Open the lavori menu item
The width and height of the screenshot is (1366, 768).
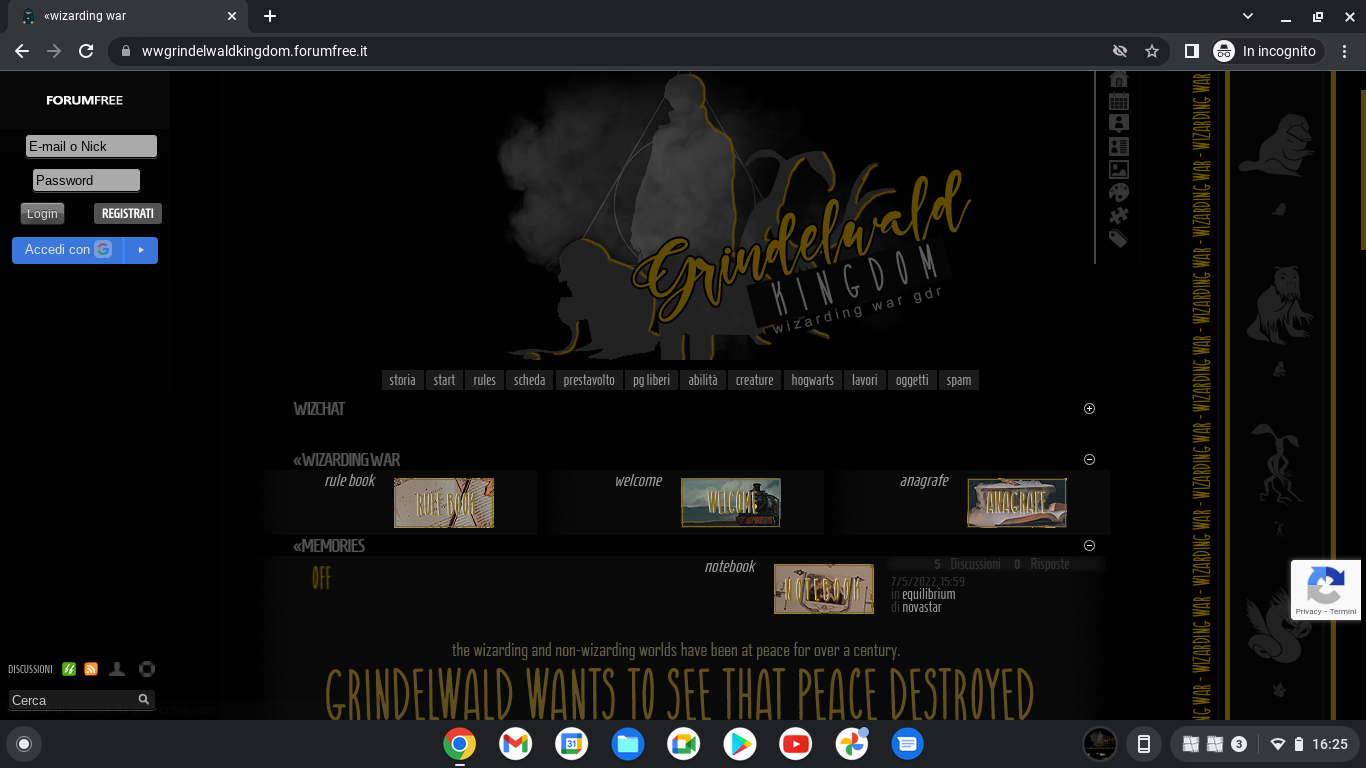coord(865,380)
